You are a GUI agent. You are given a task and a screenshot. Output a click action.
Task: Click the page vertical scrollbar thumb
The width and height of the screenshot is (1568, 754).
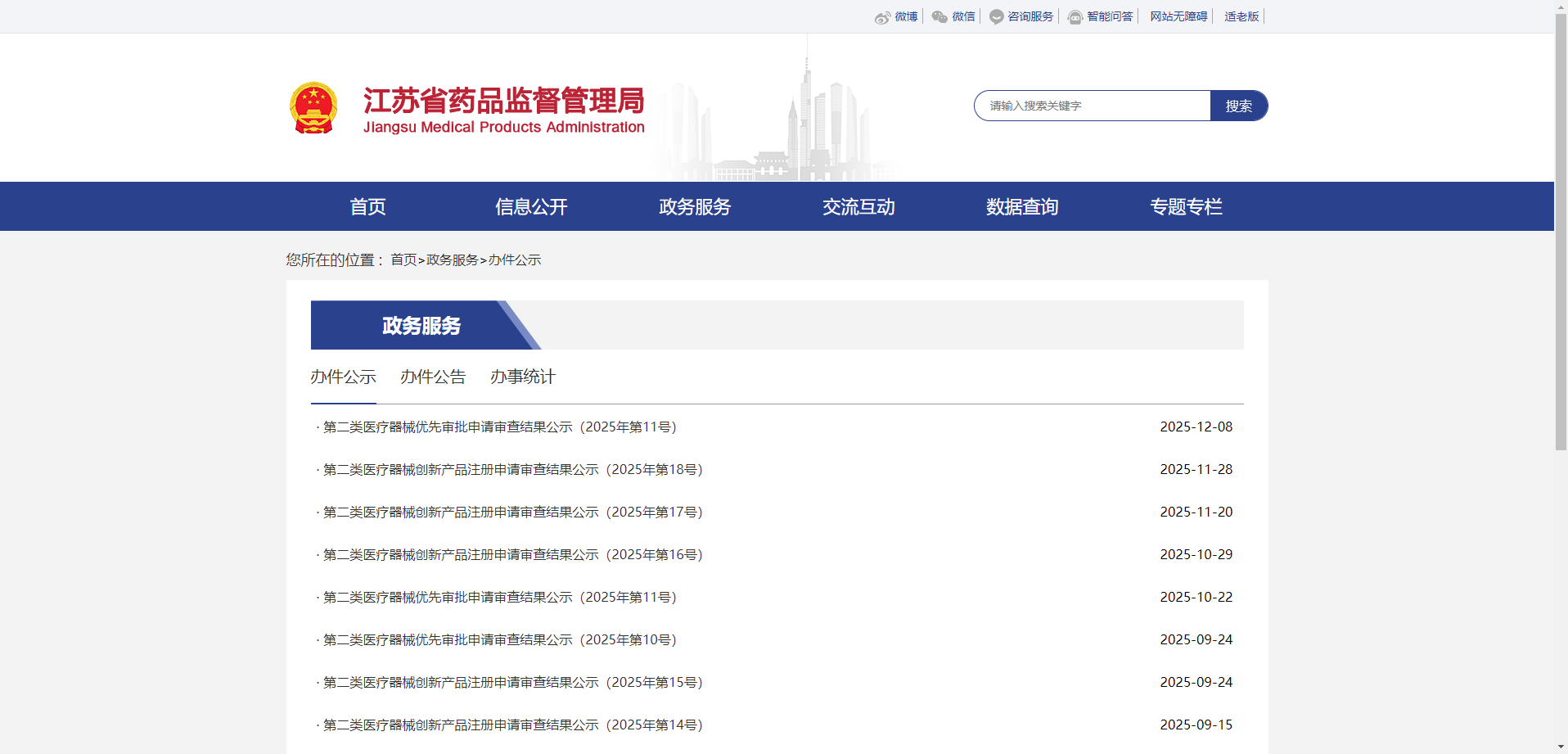[x=1561, y=232]
